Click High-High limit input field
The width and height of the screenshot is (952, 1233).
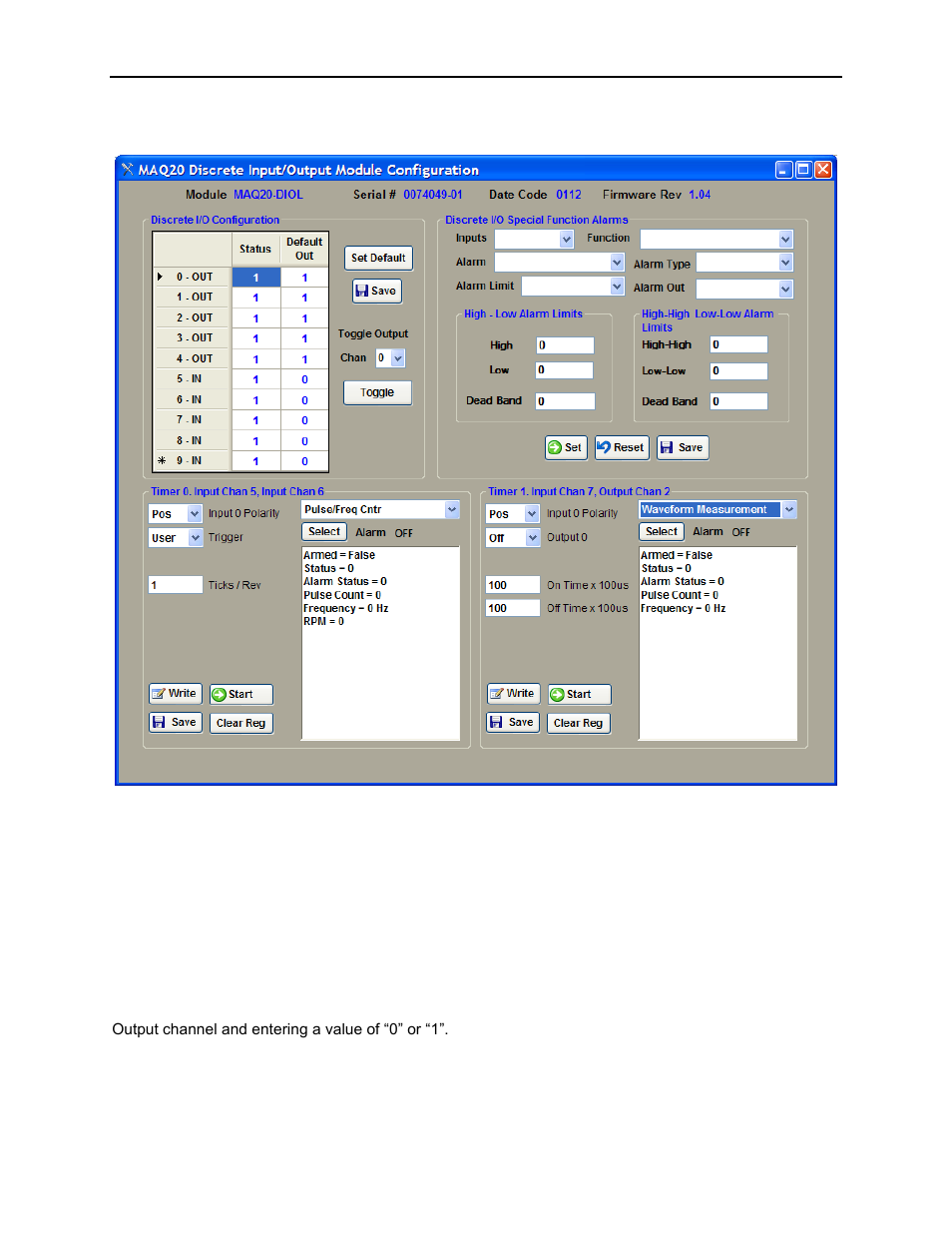(738, 344)
